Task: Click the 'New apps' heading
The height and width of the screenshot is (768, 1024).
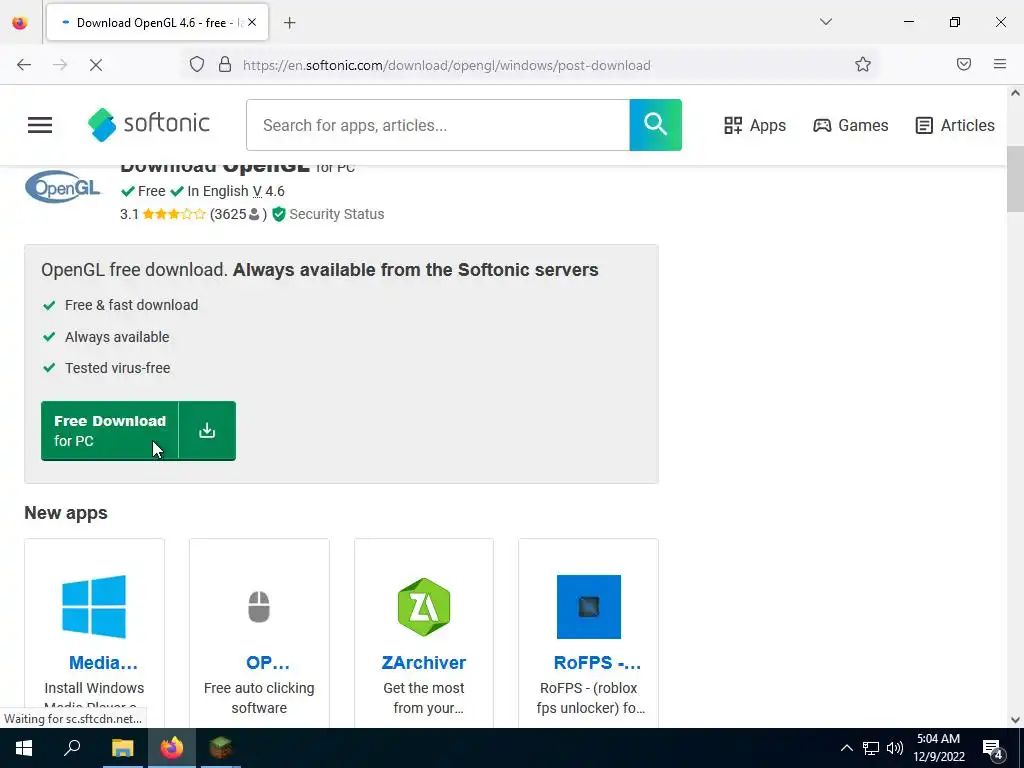Action: coord(66,513)
